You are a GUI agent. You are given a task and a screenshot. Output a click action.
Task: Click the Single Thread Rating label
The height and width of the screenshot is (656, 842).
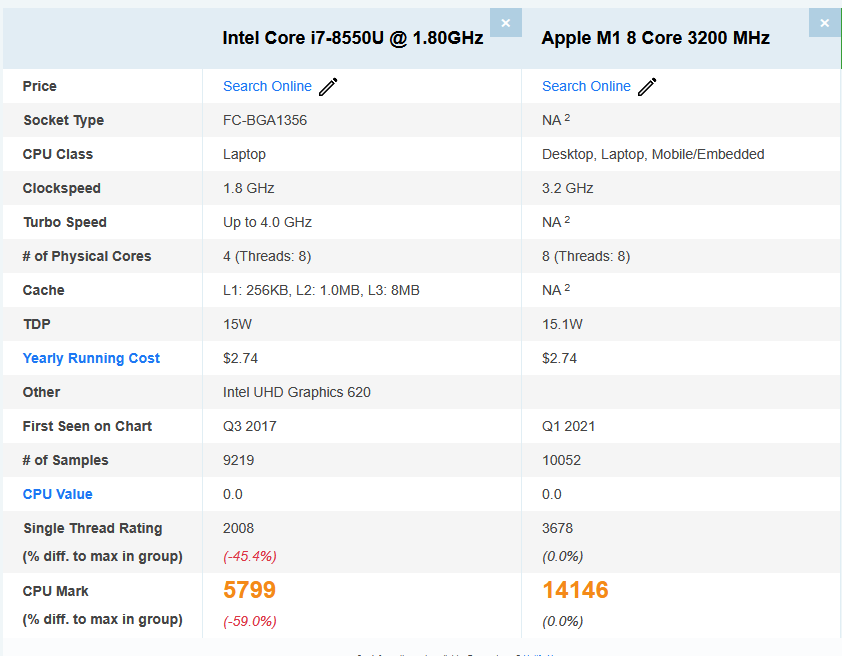click(92, 528)
